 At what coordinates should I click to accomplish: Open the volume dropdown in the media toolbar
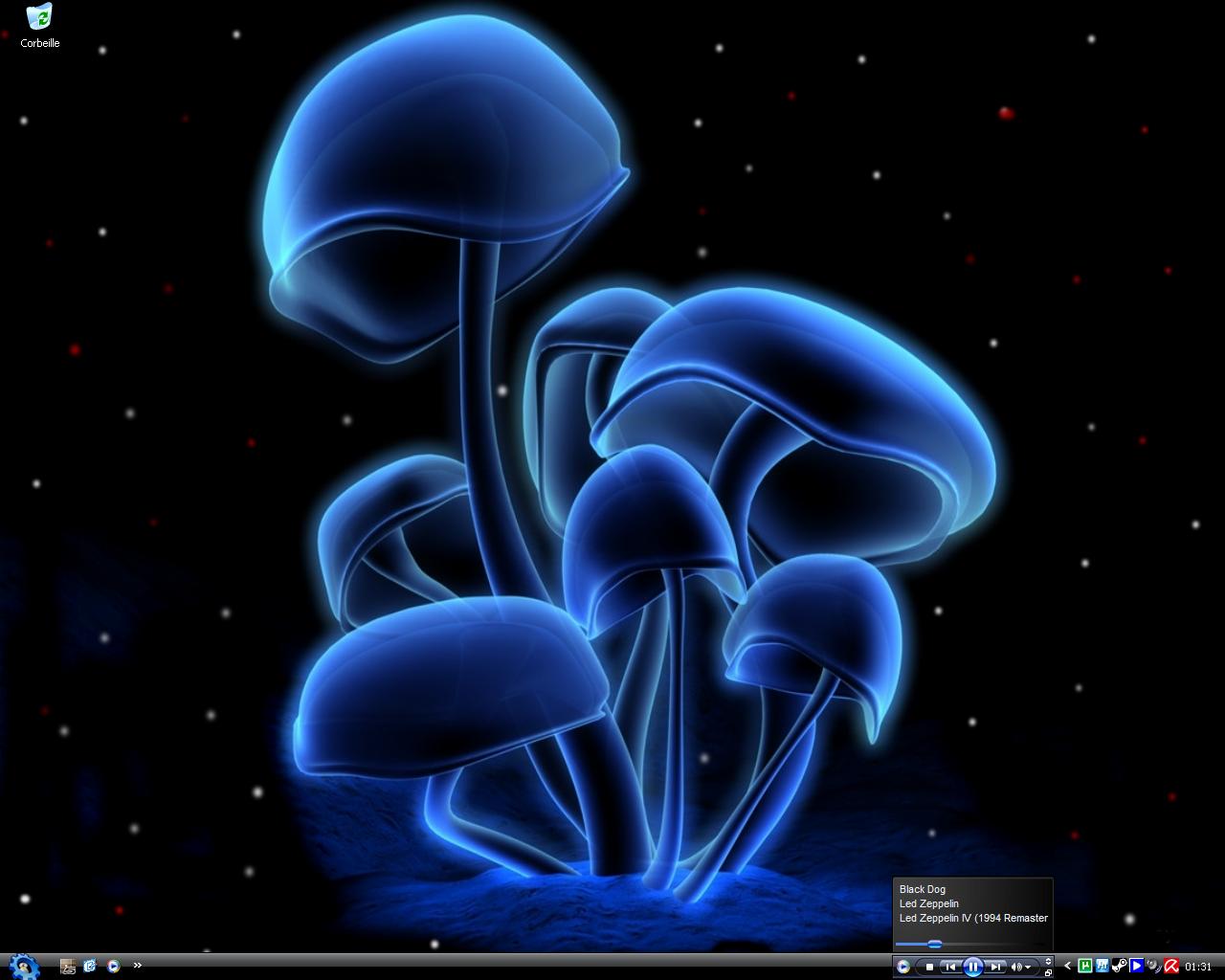pyautogui.click(x=1027, y=967)
